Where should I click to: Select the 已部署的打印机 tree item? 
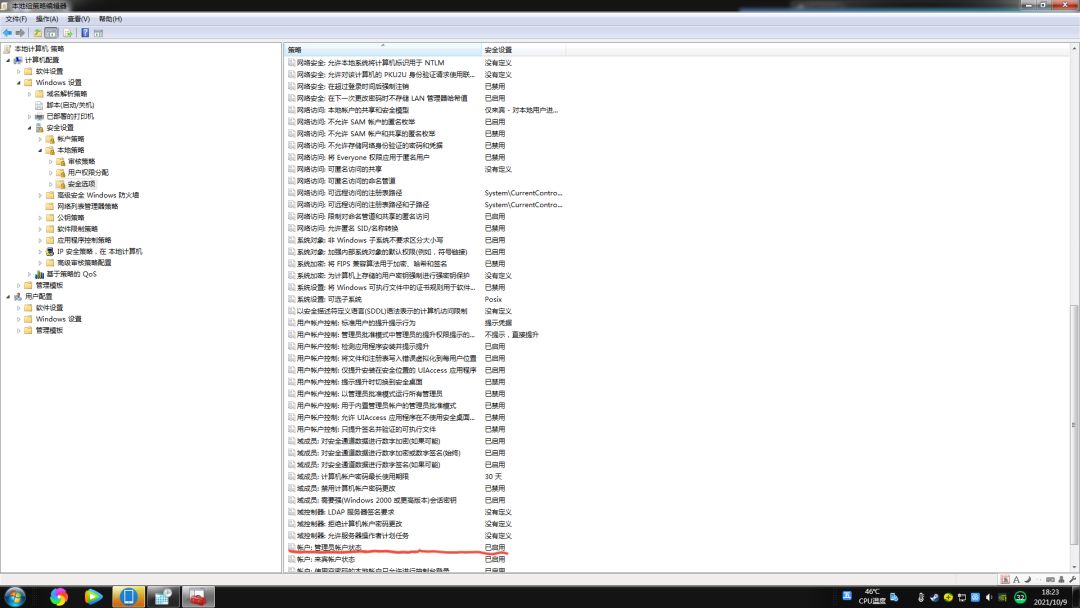70,116
